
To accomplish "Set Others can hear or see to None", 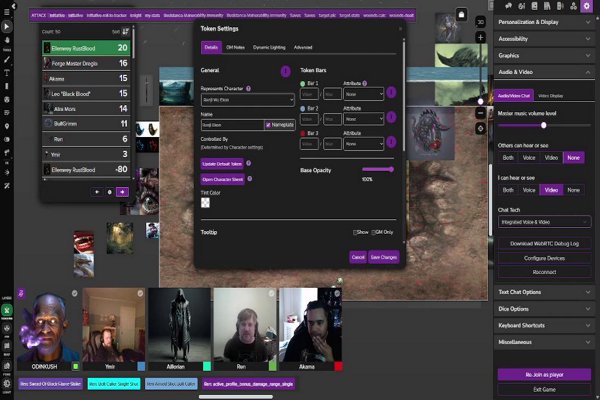I will coord(573,158).
